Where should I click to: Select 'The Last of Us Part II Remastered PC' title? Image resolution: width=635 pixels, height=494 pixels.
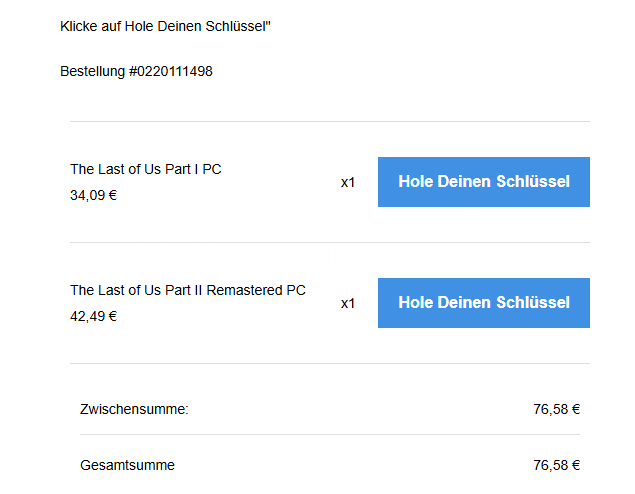pos(187,290)
